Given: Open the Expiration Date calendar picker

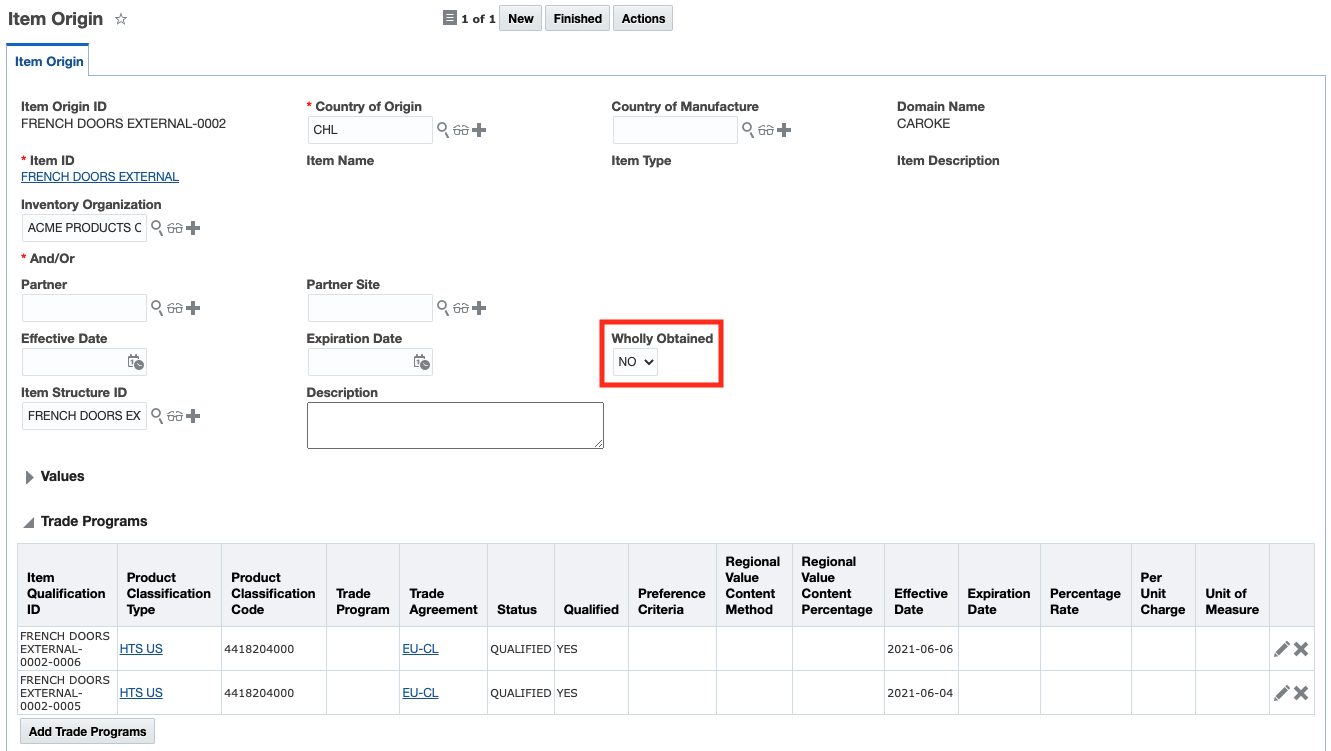Looking at the screenshot, I should click(x=422, y=362).
